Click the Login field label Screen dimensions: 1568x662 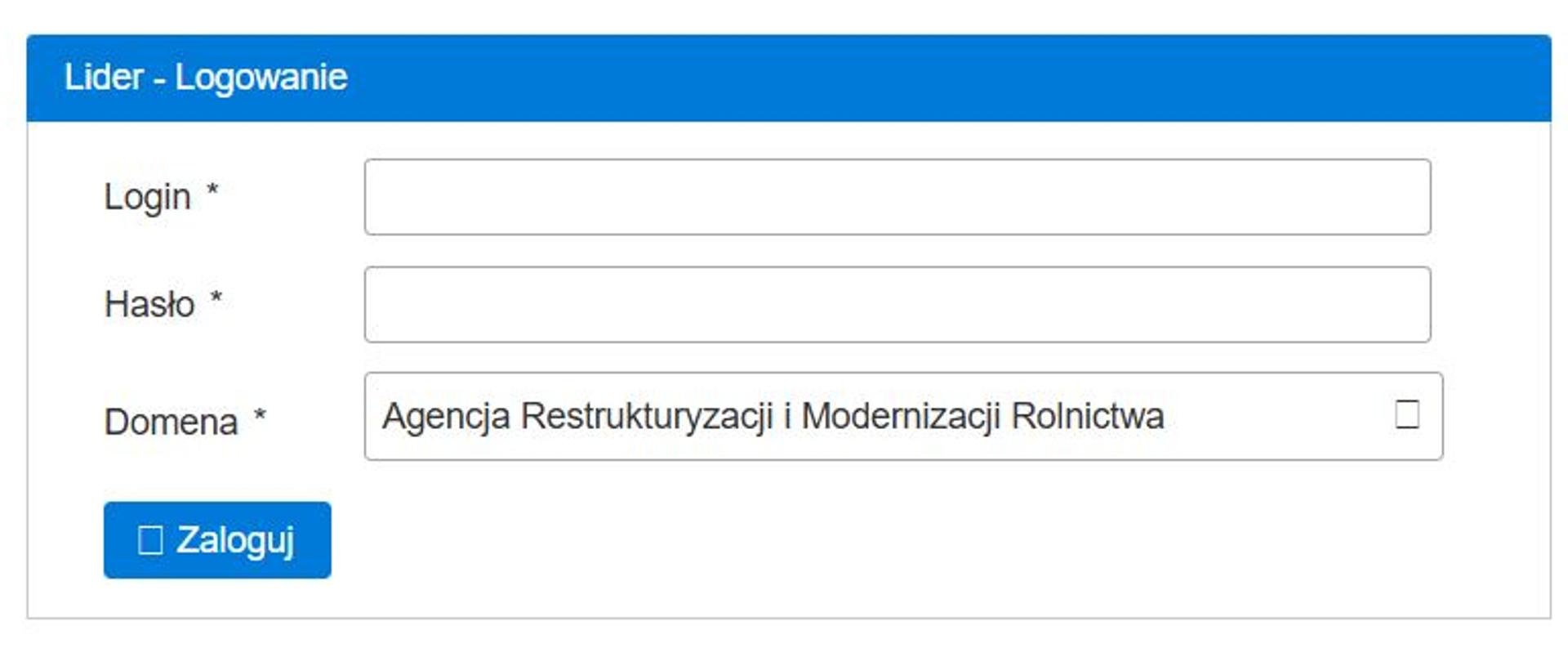[147, 197]
